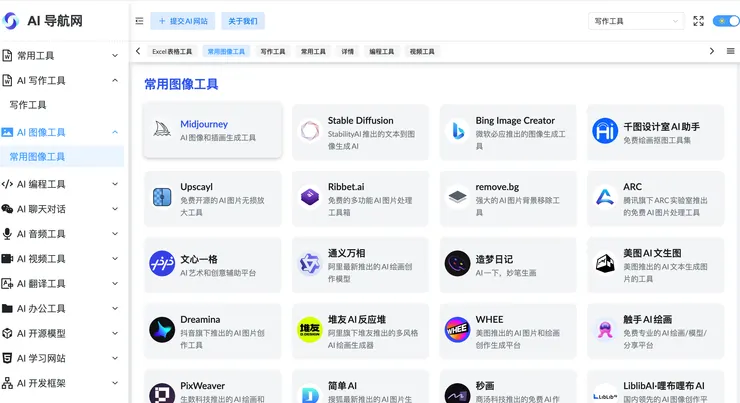Move tabs right with the forward arrow
The image size is (740, 403).
712,51
